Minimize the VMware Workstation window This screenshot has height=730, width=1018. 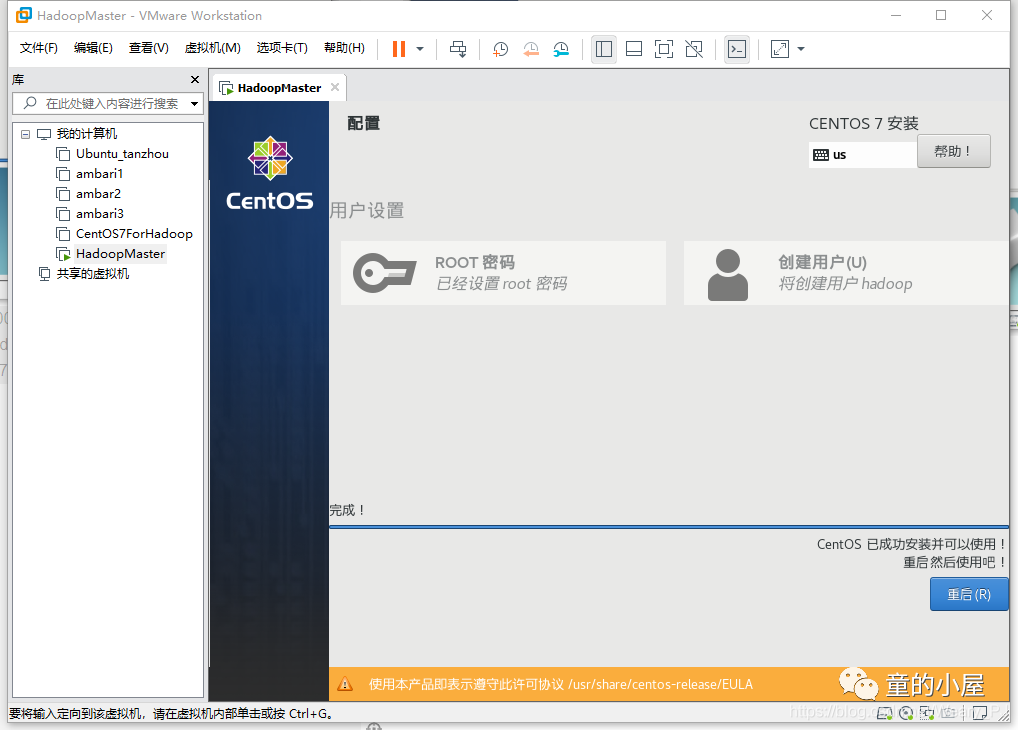896,16
